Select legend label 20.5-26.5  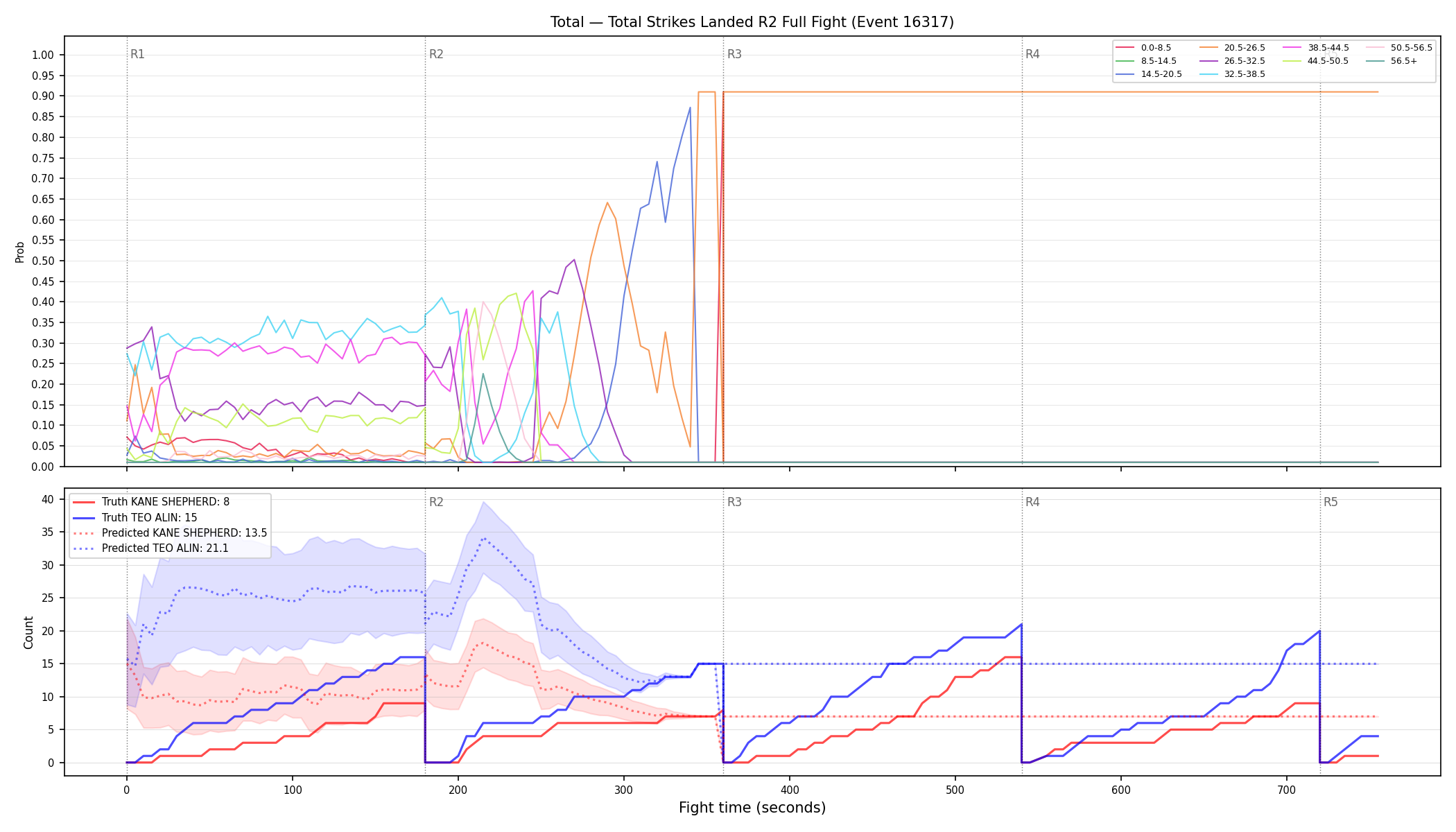[x=1245, y=48]
